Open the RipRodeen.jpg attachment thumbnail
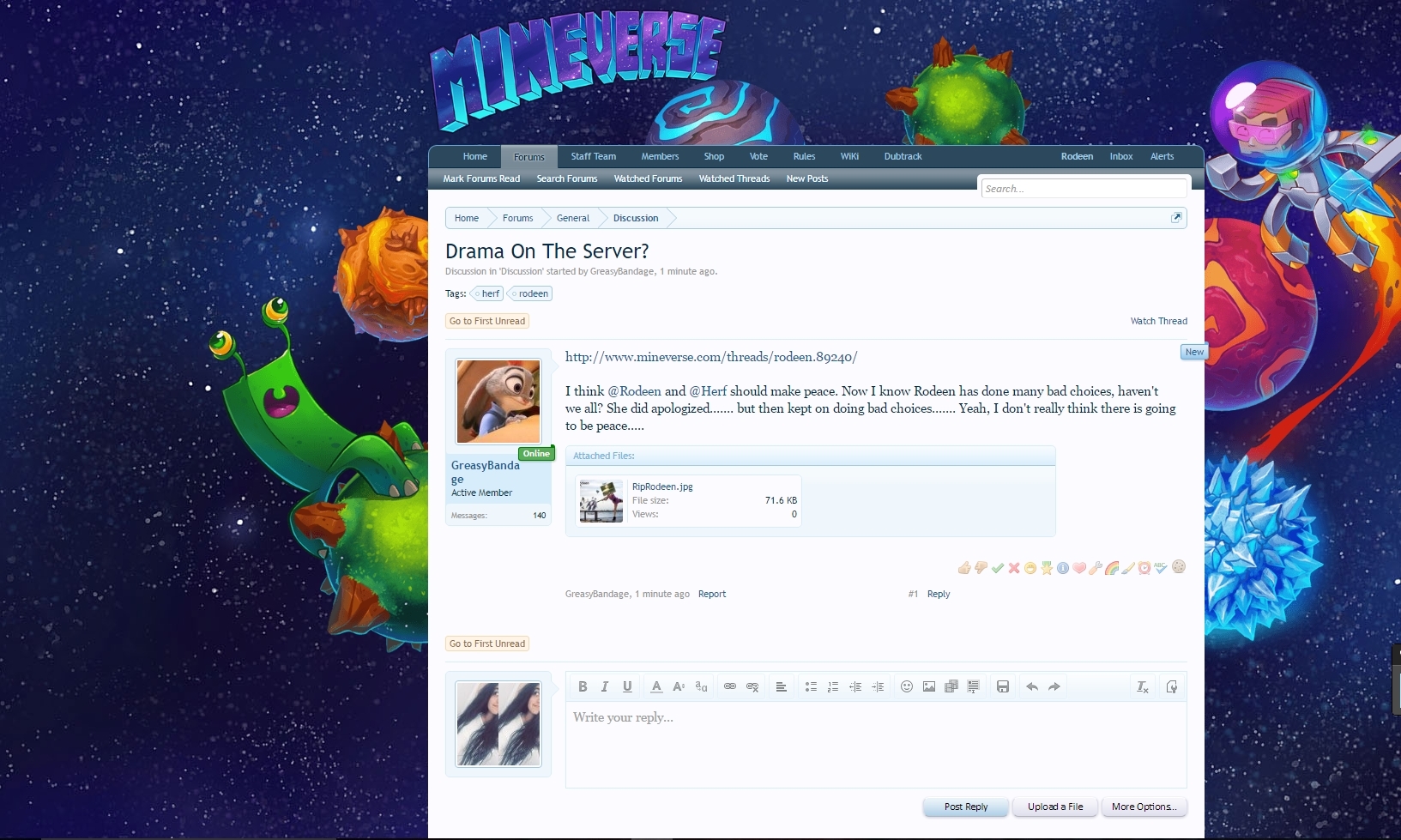1401x840 pixels. pyautogui.click(x=601, y=501)
